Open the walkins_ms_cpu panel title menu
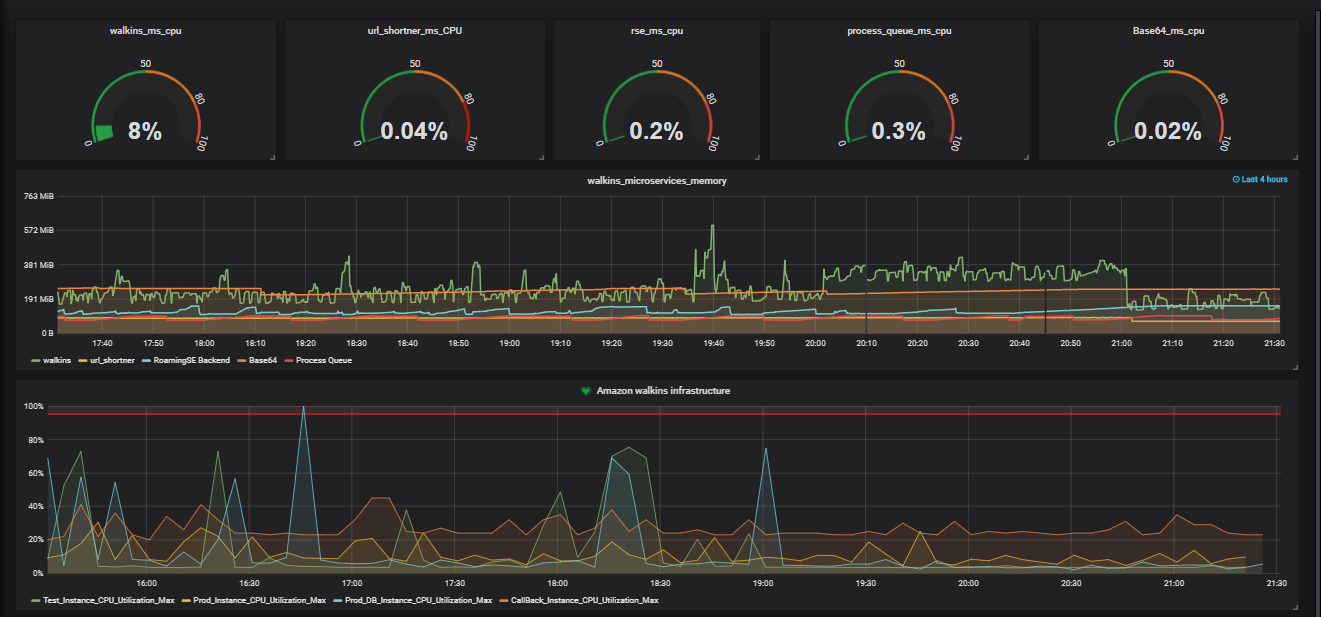The width and height of the screenshot is (1321, 617). coord(144,31)
